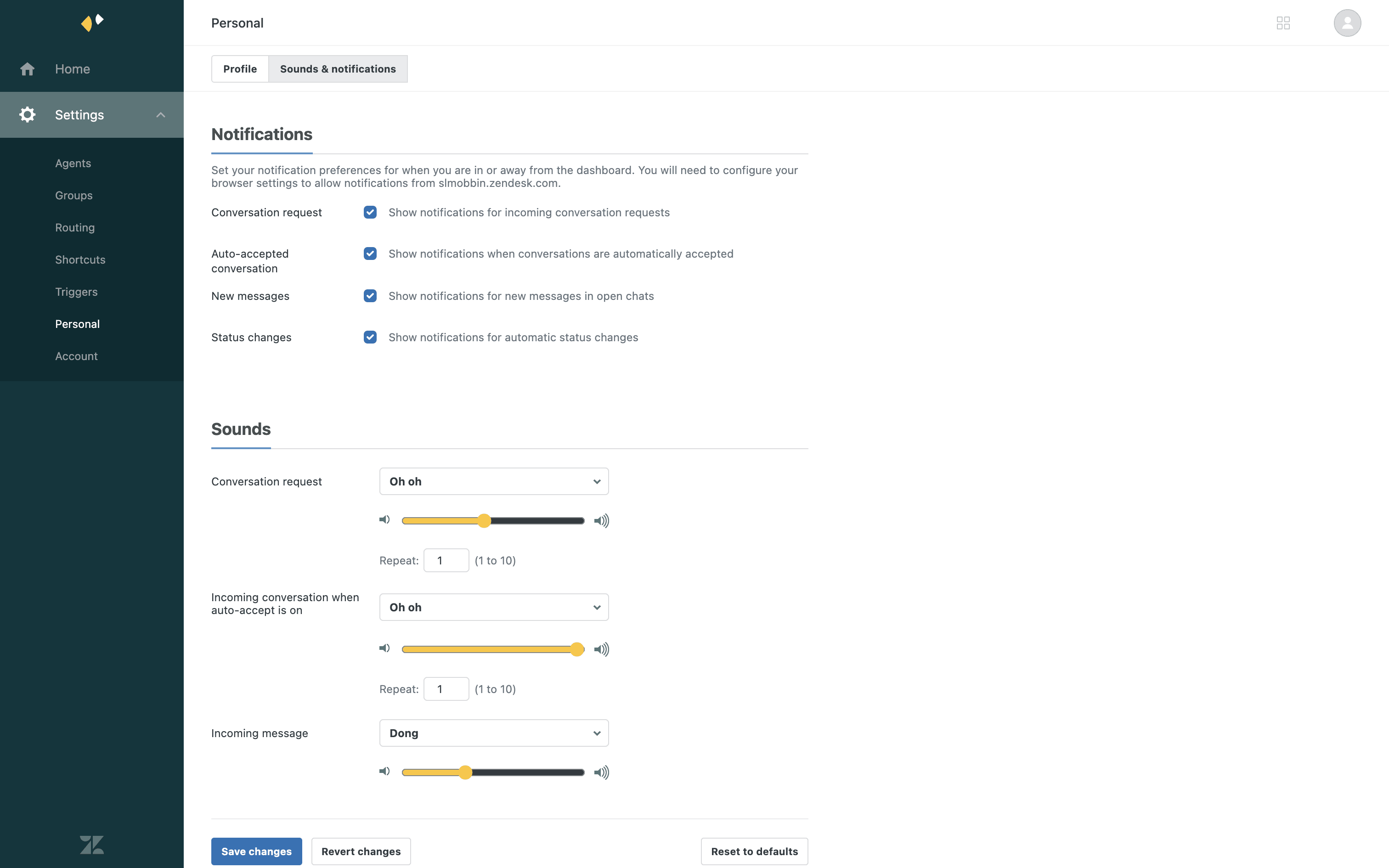Click the Home house icon in sidebar
Screen dimensions: 1389x868
[27, 69]
